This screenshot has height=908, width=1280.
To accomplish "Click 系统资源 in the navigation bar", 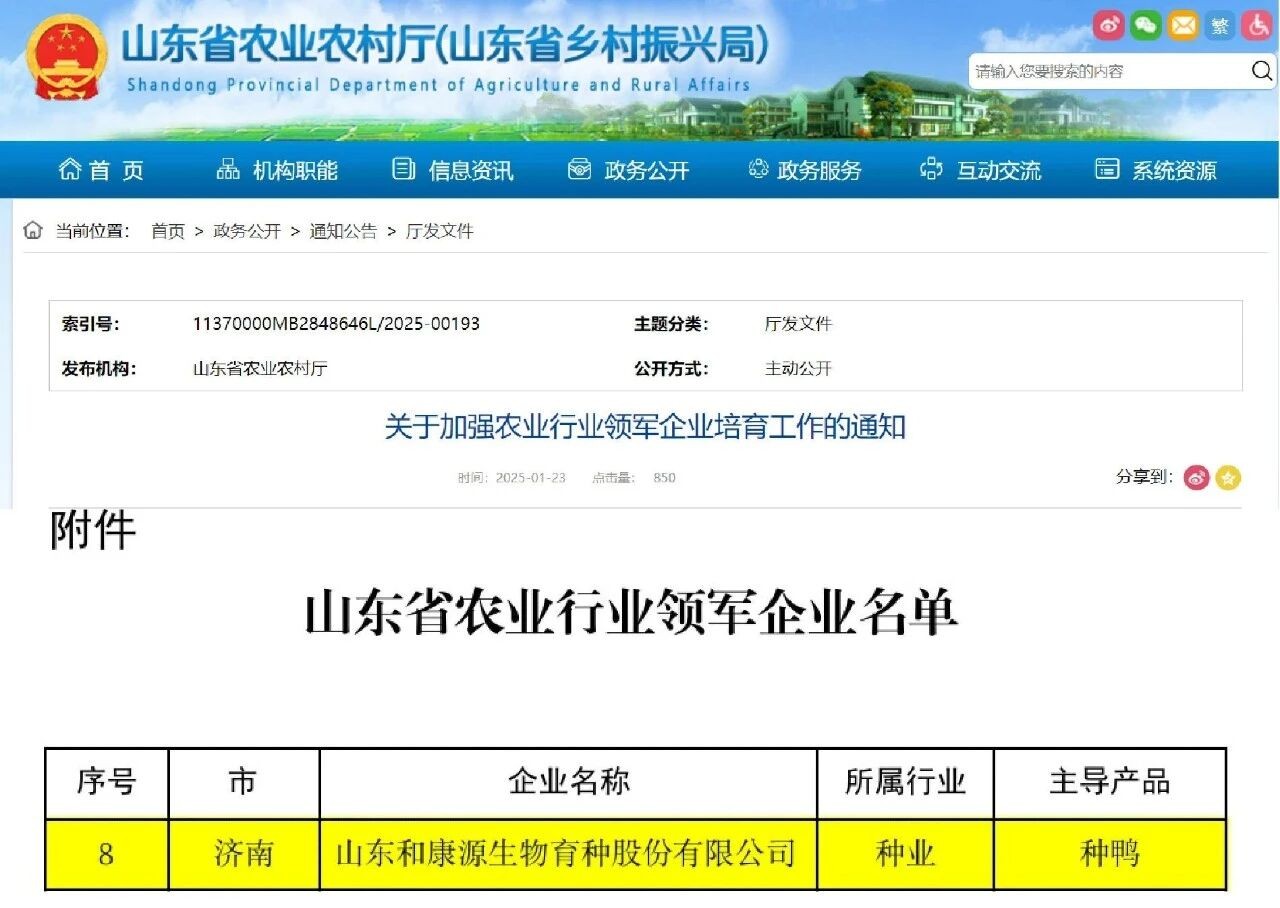I will tap(1157, 171).
